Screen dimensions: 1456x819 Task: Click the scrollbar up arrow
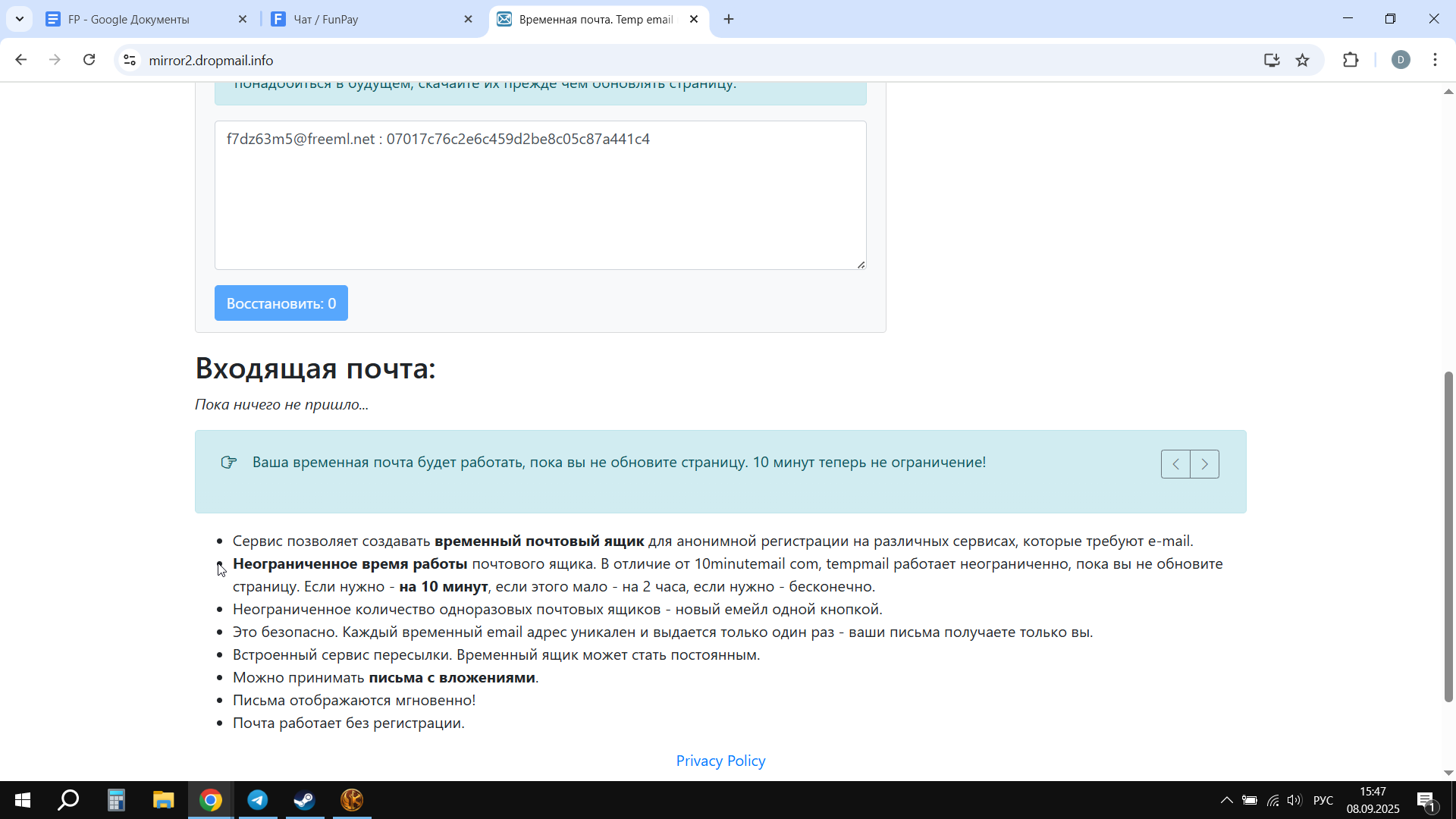(x=1448, y=91)
